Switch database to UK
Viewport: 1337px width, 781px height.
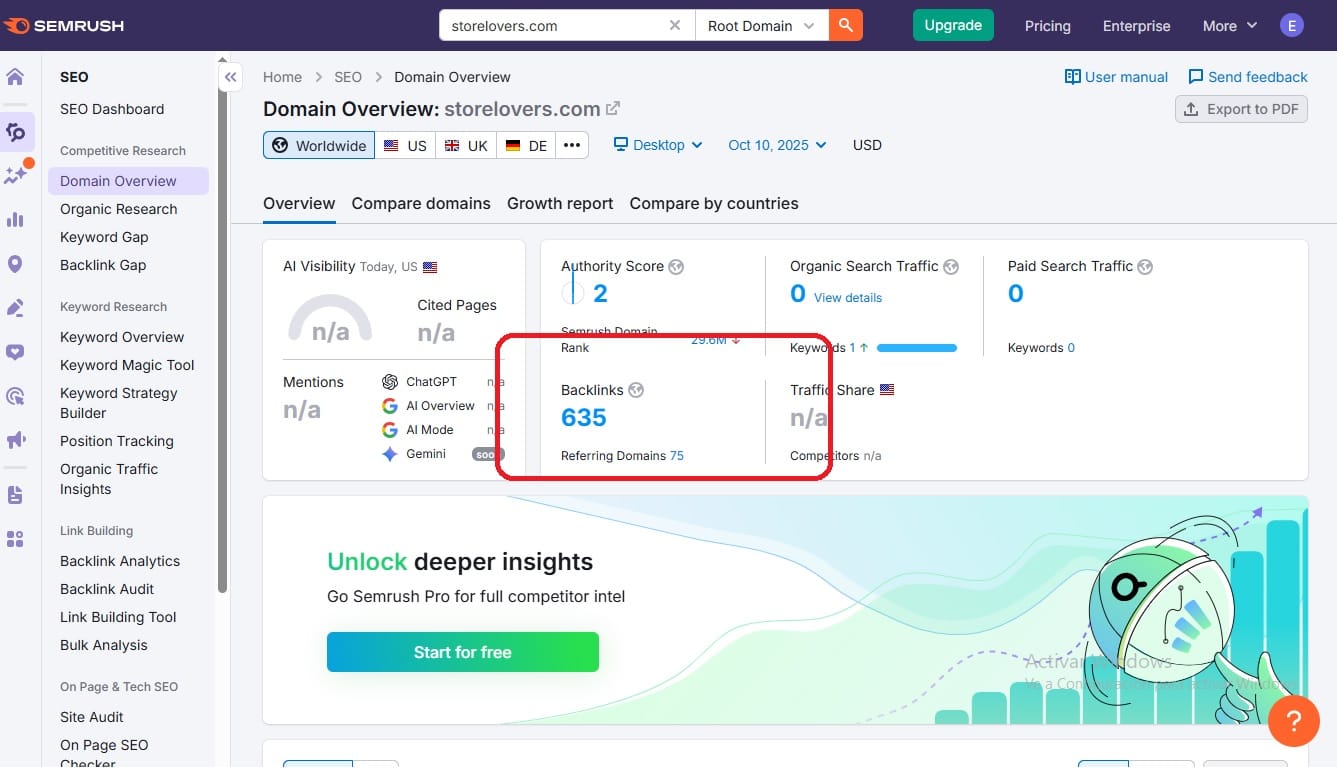point(466,145)
